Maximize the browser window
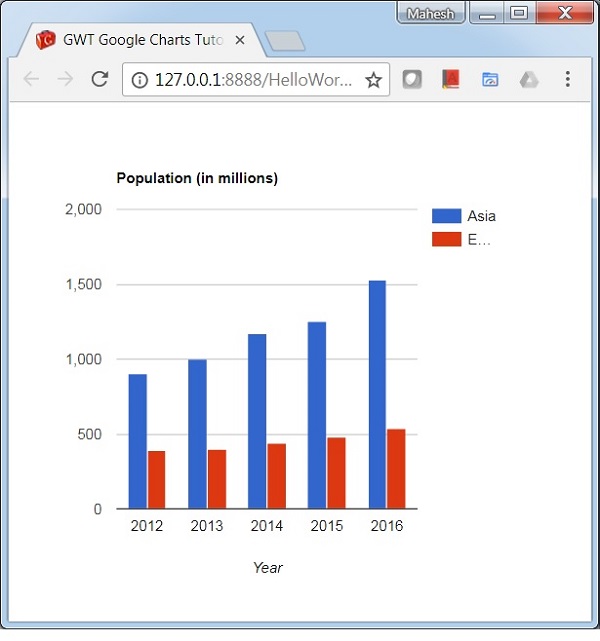Image resolution: width=600 pixels, height=641 pixels. (x=519, y=13)
